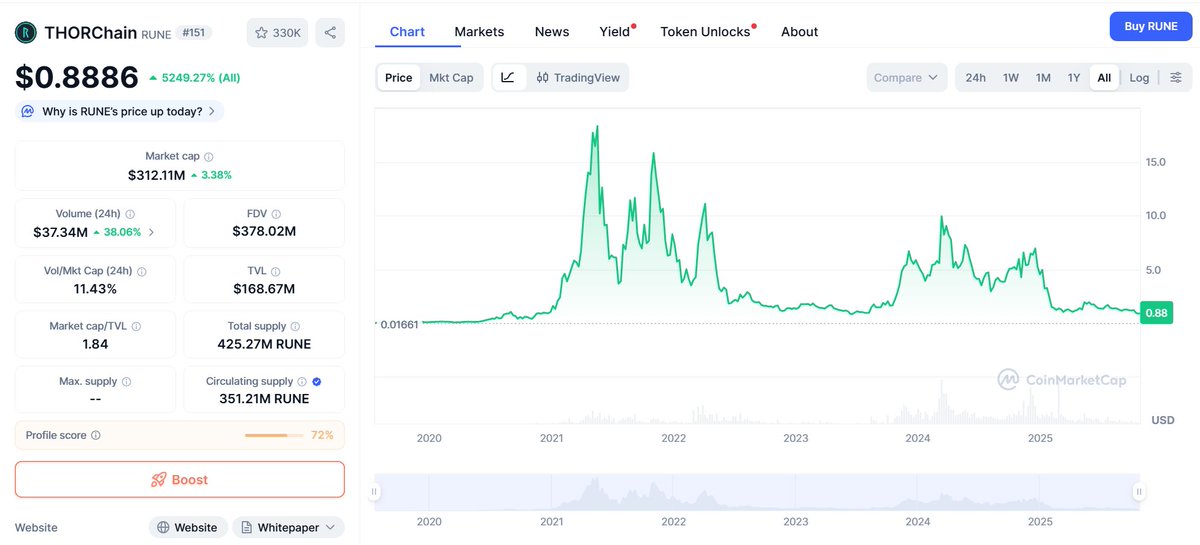Click the Market cap info icon
Screen dimensions: 1200x545
[208, 157]
